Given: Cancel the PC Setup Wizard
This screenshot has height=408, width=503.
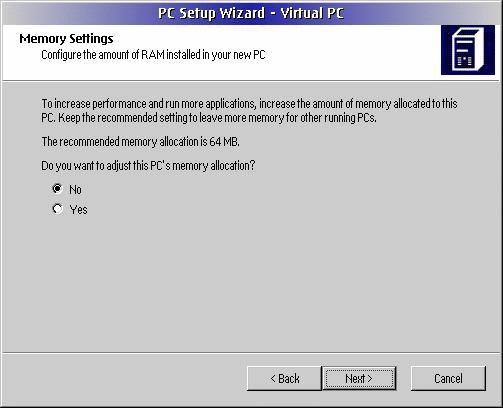Looking at the screenshot, I should pos(448,378).
